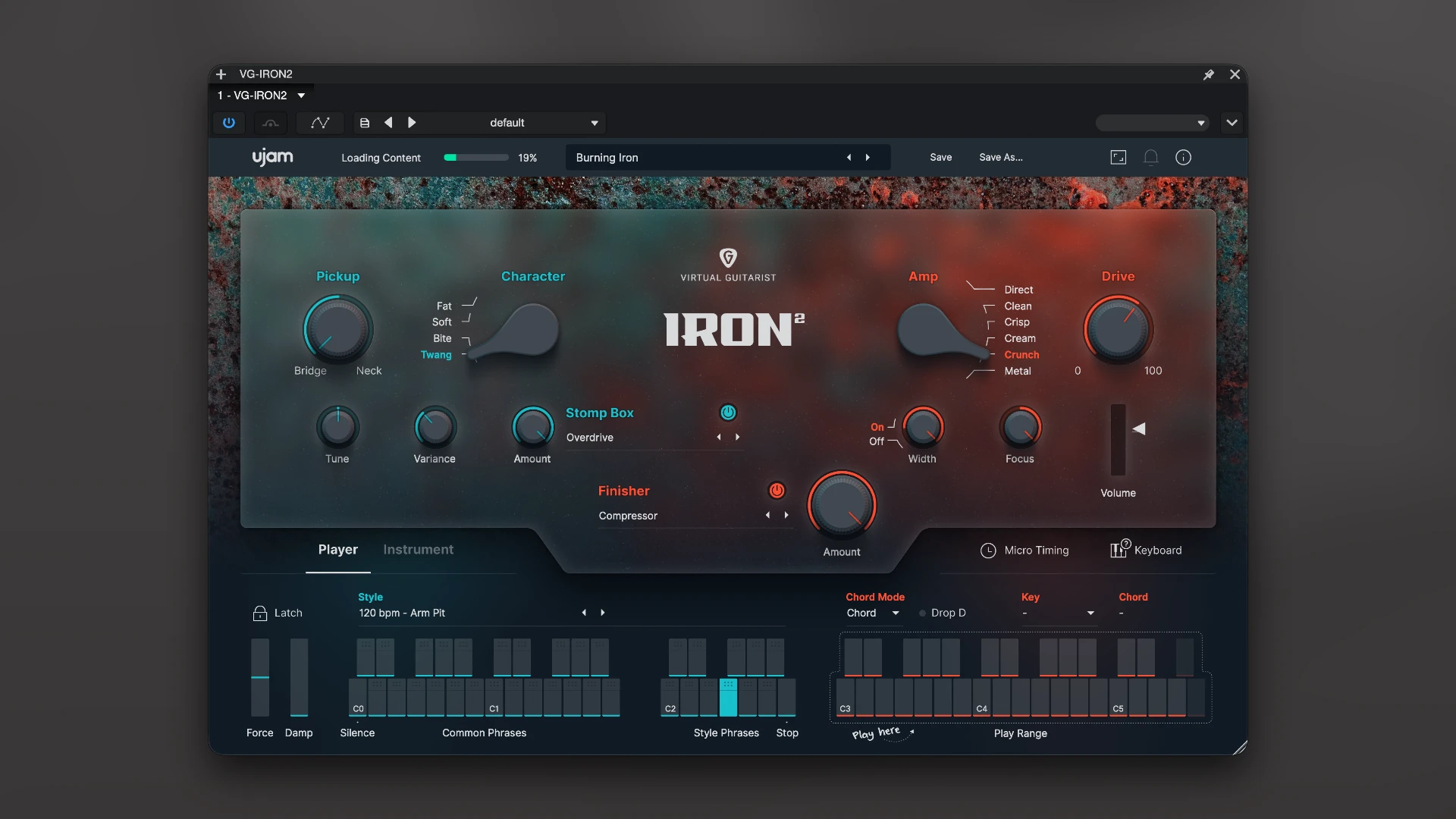The height and width of the screenshot is (819, 1456).
Task: Select the Cream amp setting
Action: 1020,338
